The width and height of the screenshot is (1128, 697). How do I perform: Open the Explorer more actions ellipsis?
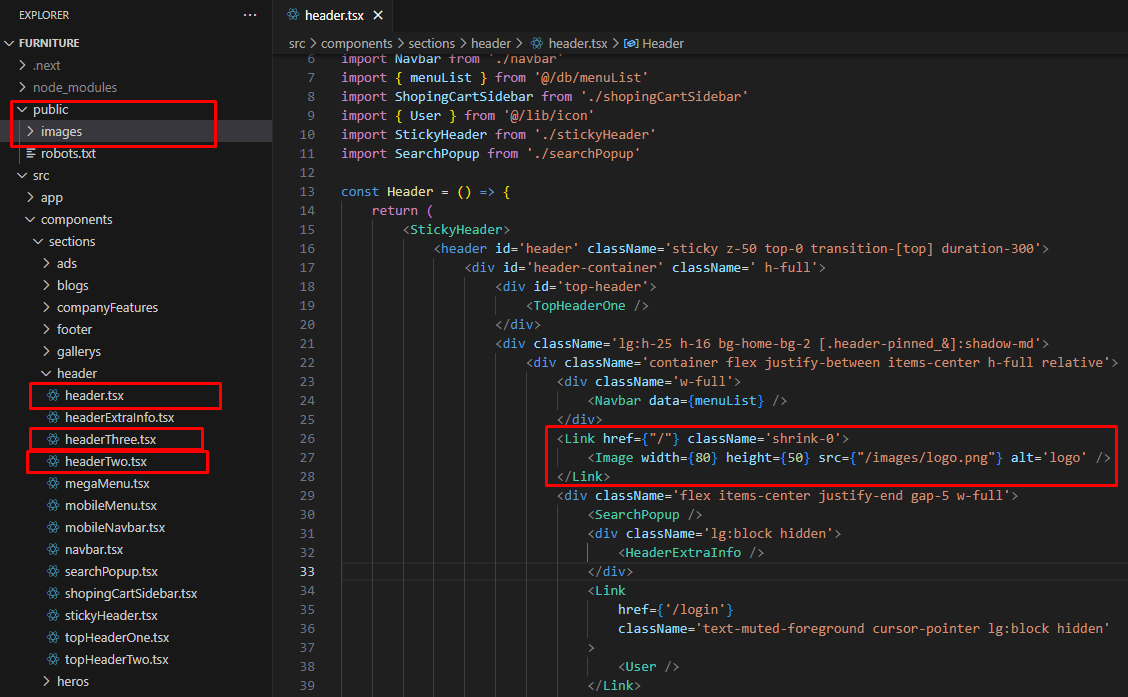(250, 15)
